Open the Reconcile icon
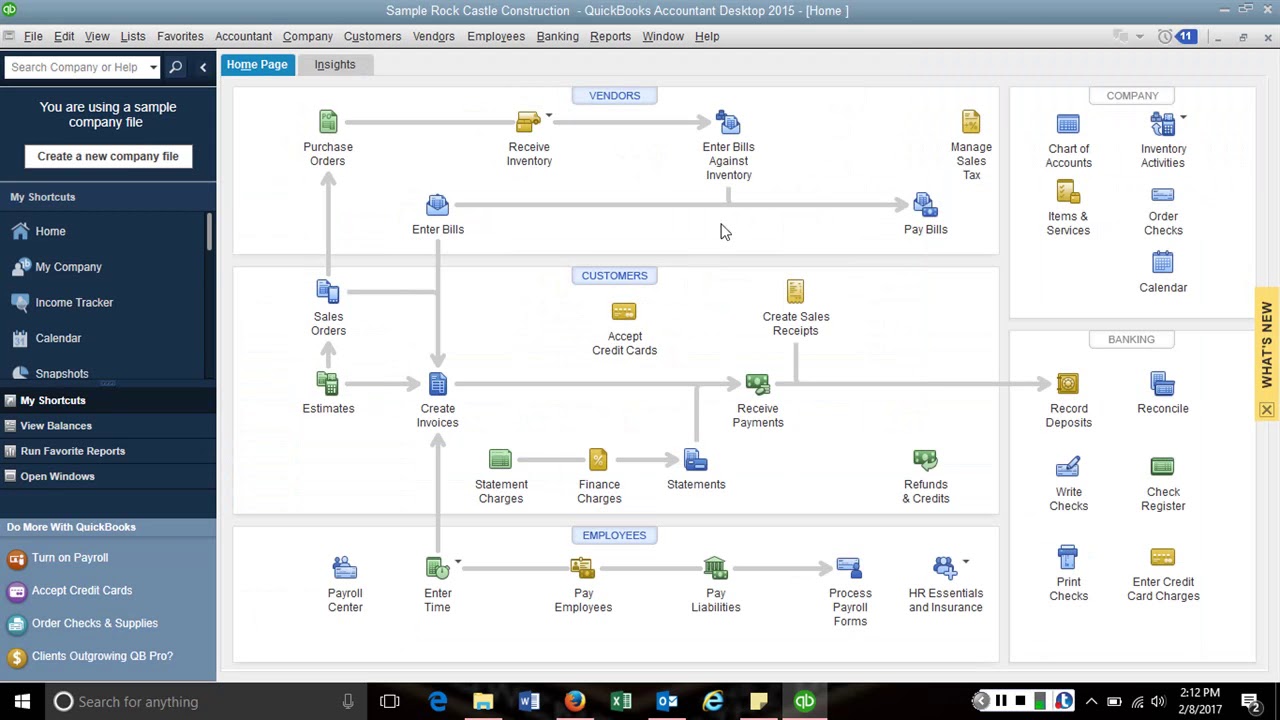 point(1162,383)
